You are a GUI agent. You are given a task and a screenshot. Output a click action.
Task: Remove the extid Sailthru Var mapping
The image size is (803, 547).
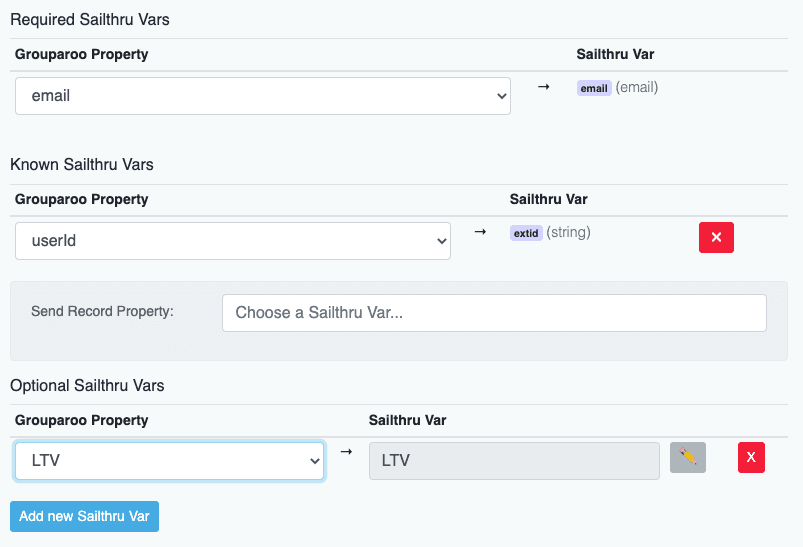pos(716,238)
